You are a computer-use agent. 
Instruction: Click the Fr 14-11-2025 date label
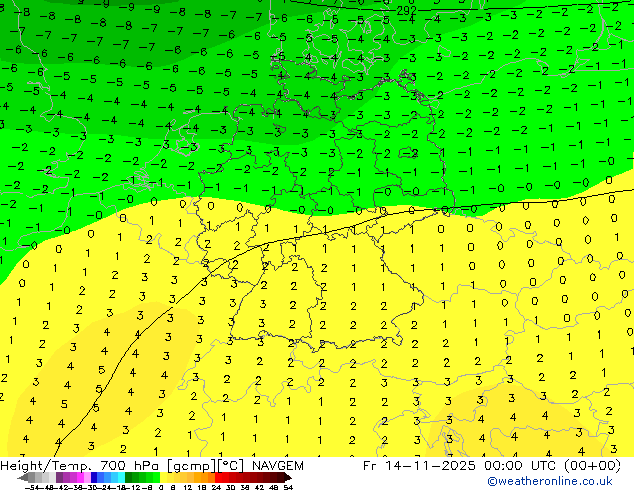pos(419,466)
